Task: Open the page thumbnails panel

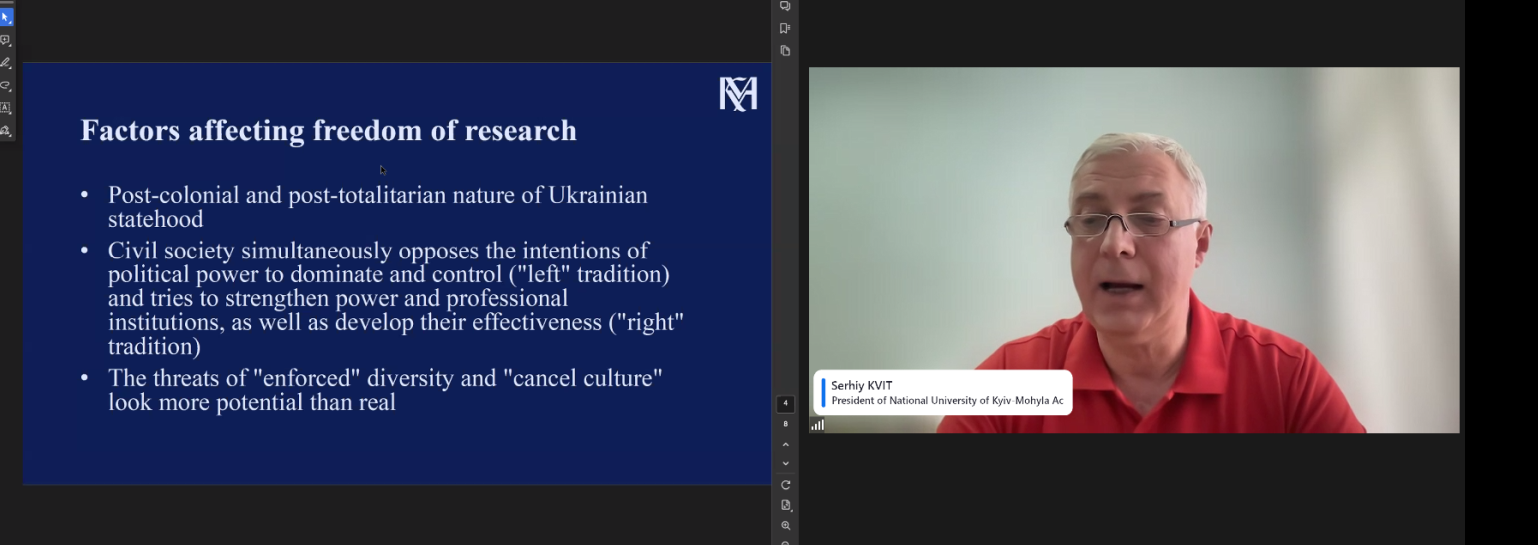Action: click(x=785, y=50)
